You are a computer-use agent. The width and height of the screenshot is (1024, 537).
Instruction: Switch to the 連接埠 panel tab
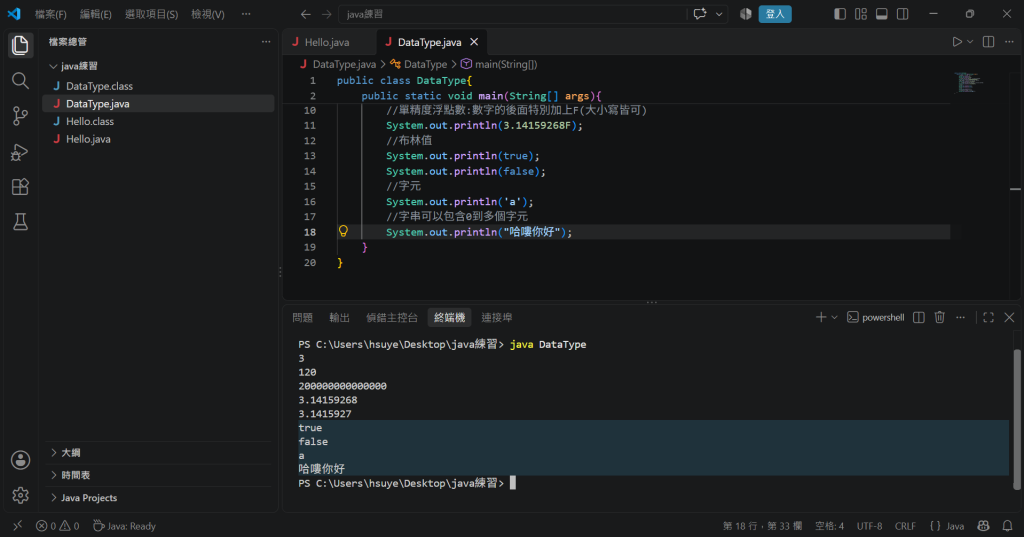tap(497, 317)
